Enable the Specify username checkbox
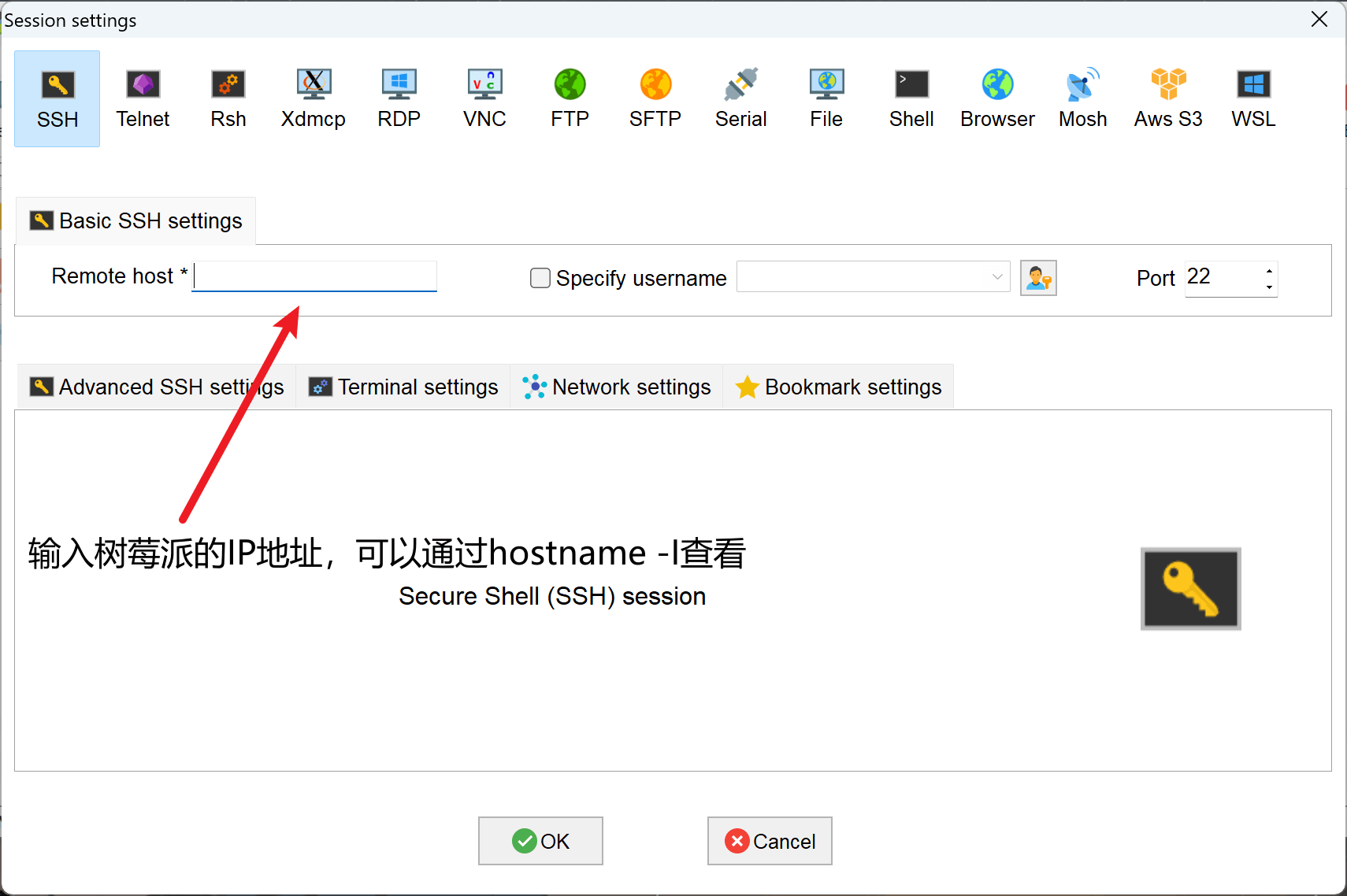 540,278
